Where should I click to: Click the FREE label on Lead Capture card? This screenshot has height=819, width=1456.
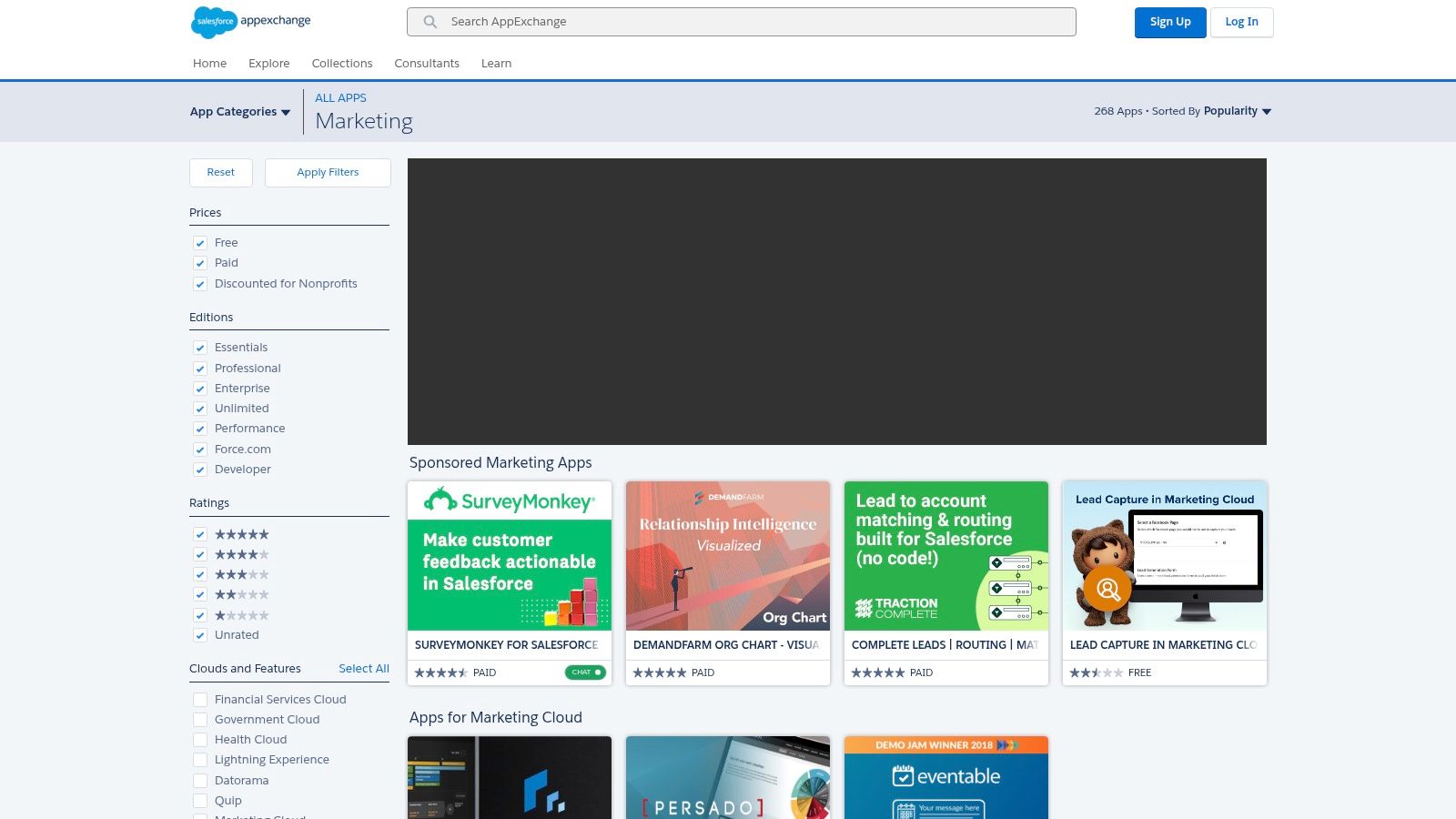click(1139, 672)
